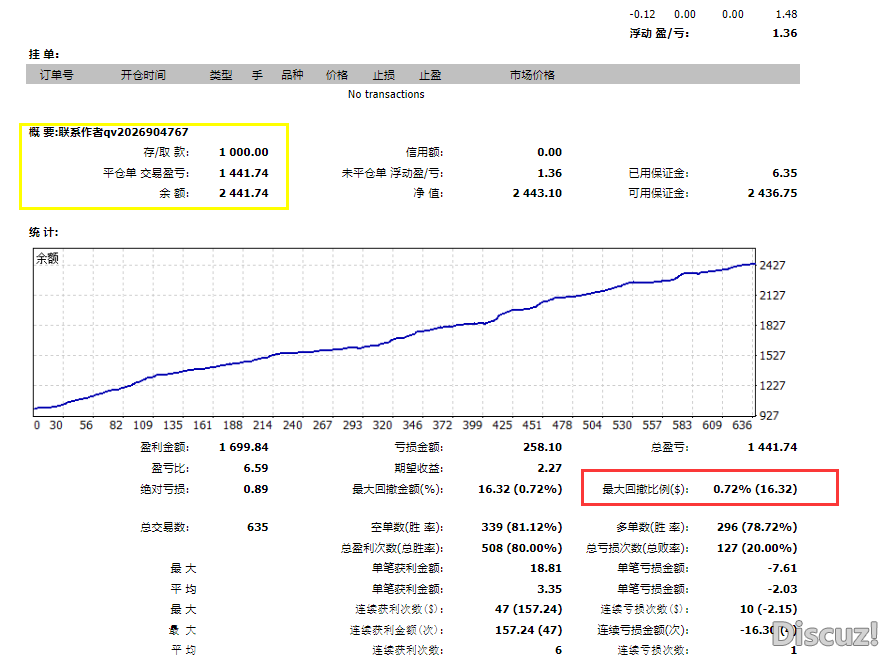Select the average loss trade value '-2.03'
895x658 pixels.
[x=783, y=589]
